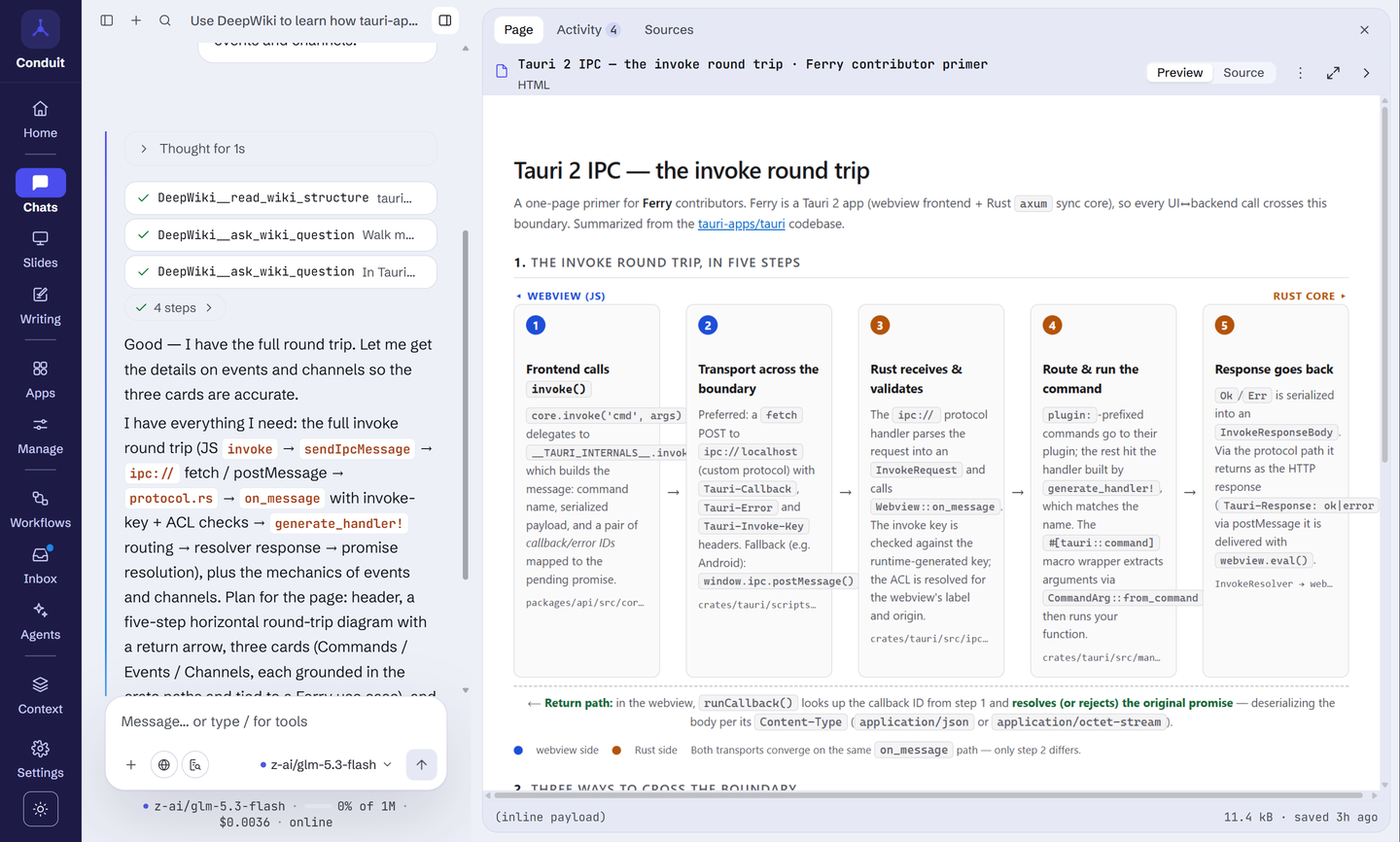Toggle light/dark theme button
Screen dimensions: 1400x842
[40, 809]
